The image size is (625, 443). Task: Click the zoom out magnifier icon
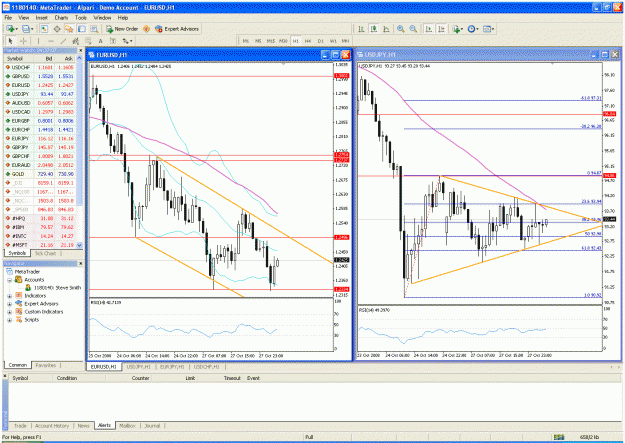(413, 29)
